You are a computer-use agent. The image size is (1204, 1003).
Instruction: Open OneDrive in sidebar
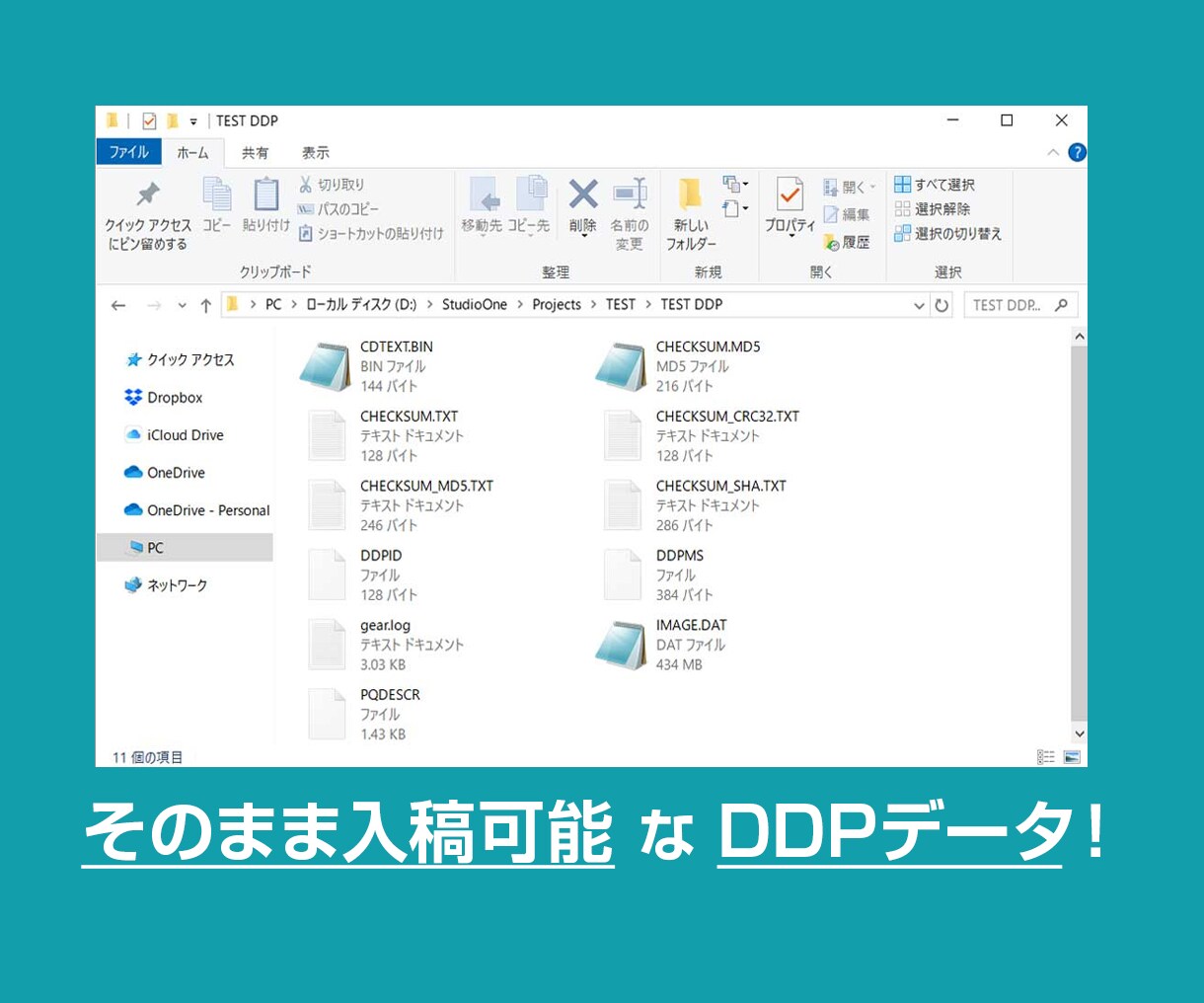165,472
